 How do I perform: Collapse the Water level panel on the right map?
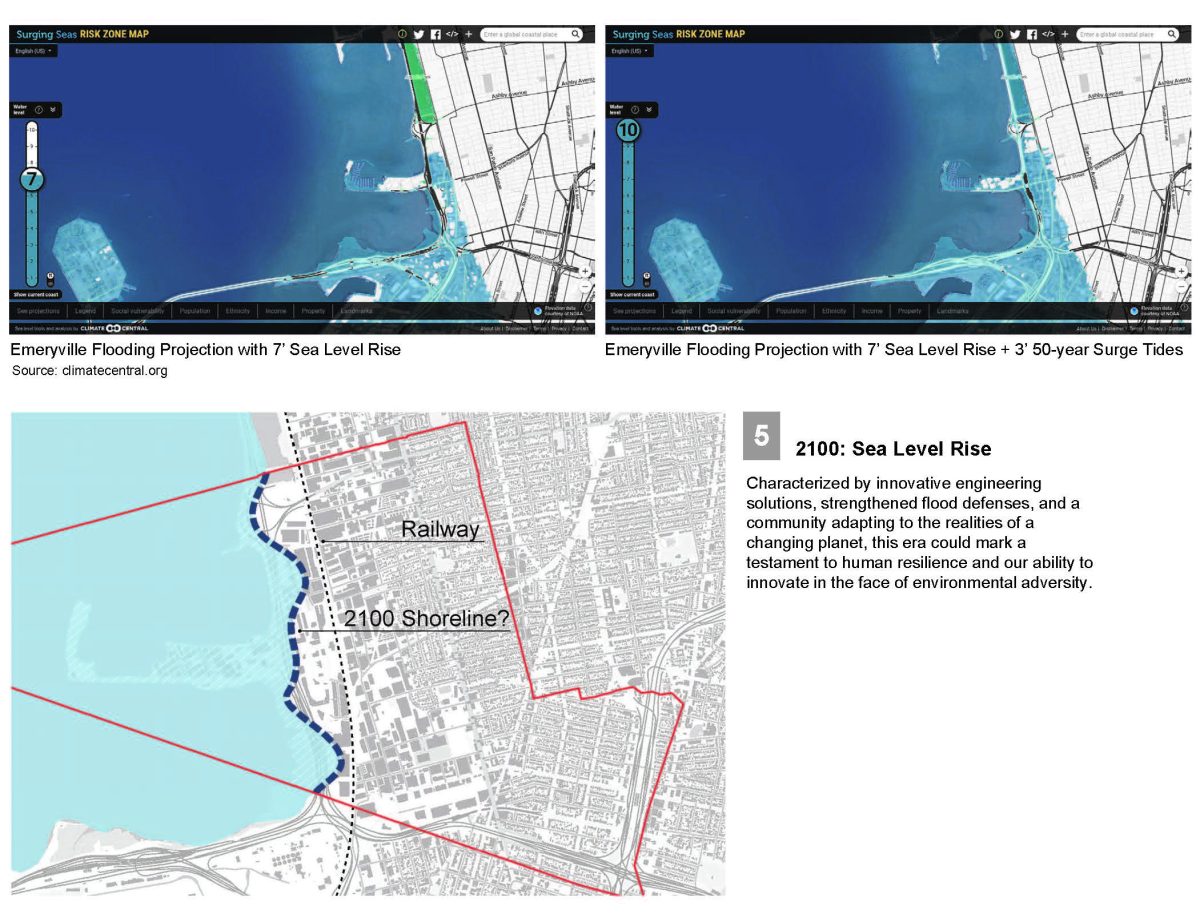point(649,110)
